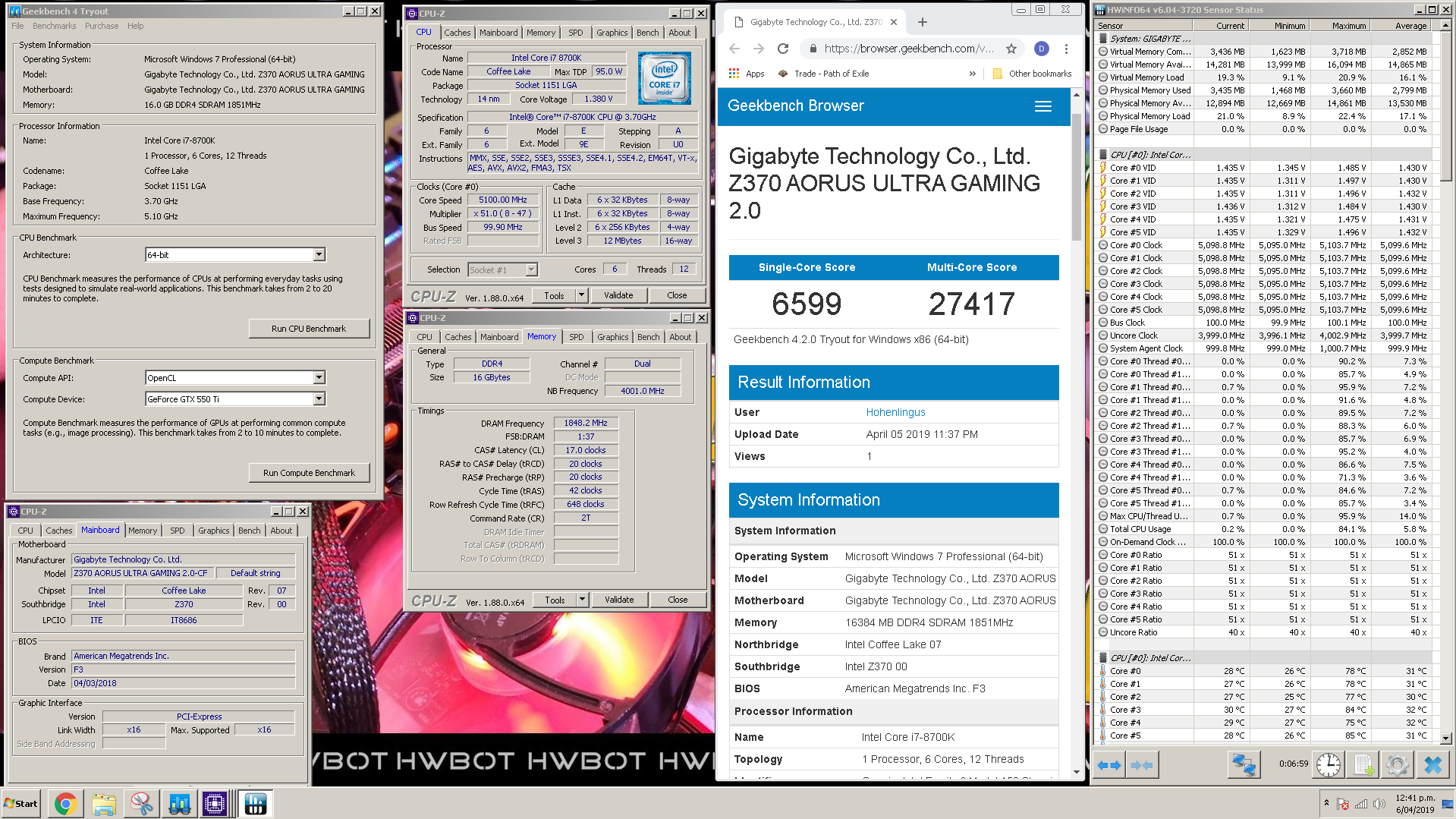Open the Compute Device GeForce GTX dropdown
The image size is (1456, 819).
[319, 399]
